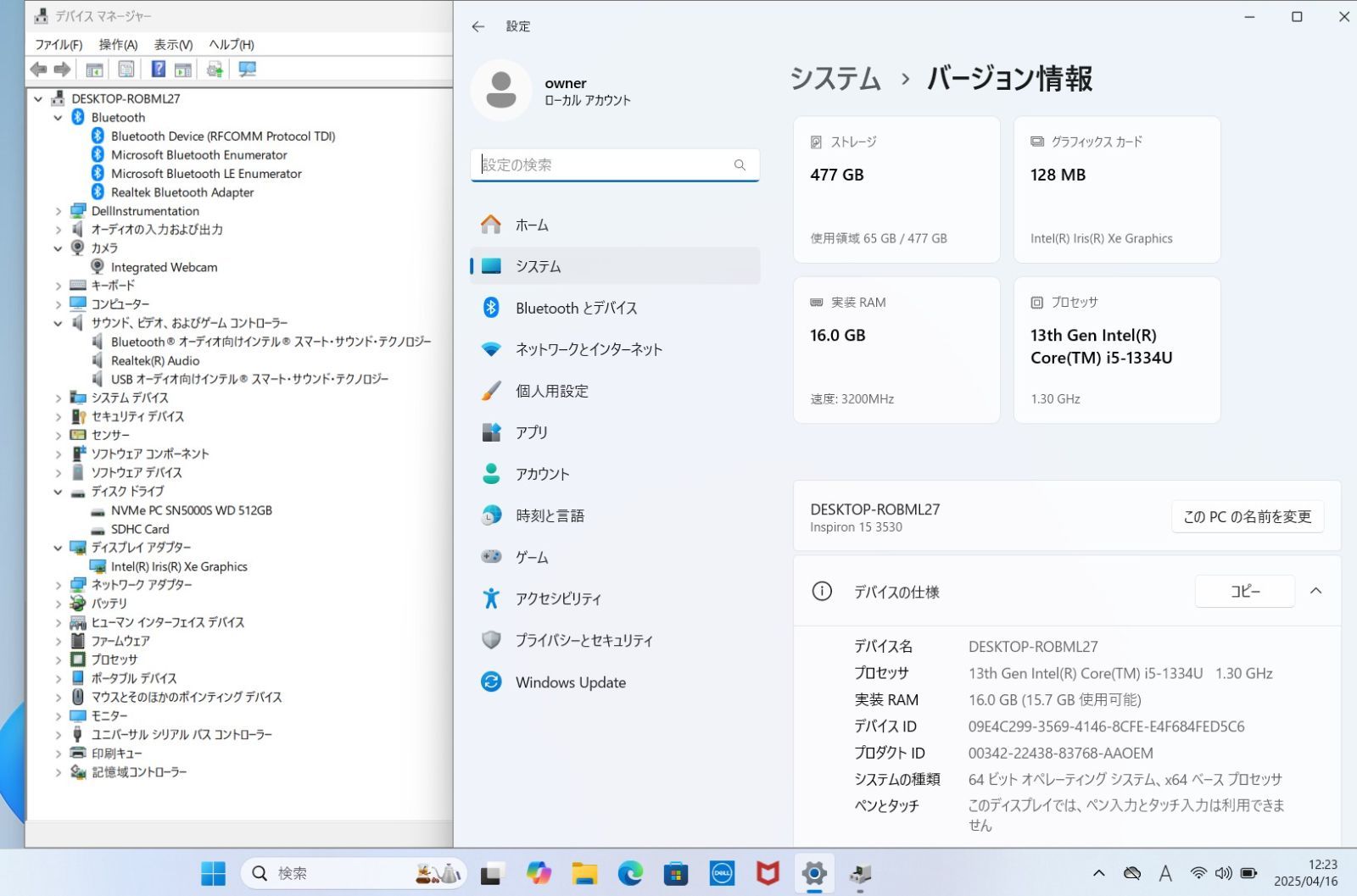Click the taskbar 検索 search box
Viewport: 1357px width, 896px height.
(x=354, y=873)
